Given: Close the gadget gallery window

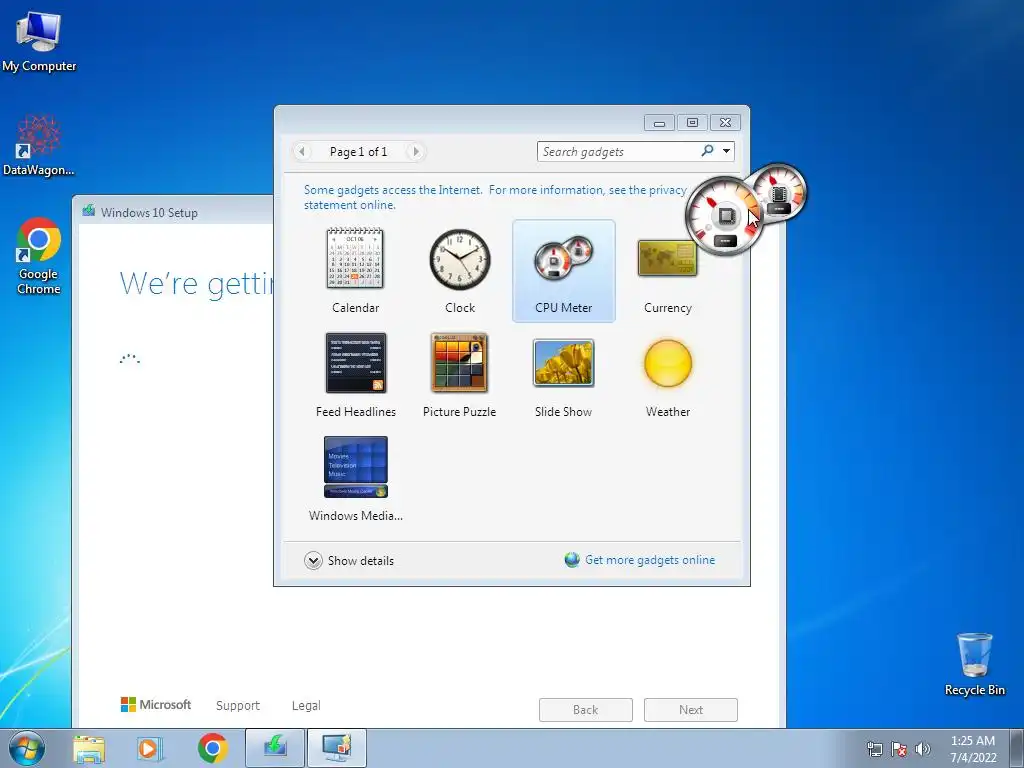Looking at the screenshot, I should point(725,123).
